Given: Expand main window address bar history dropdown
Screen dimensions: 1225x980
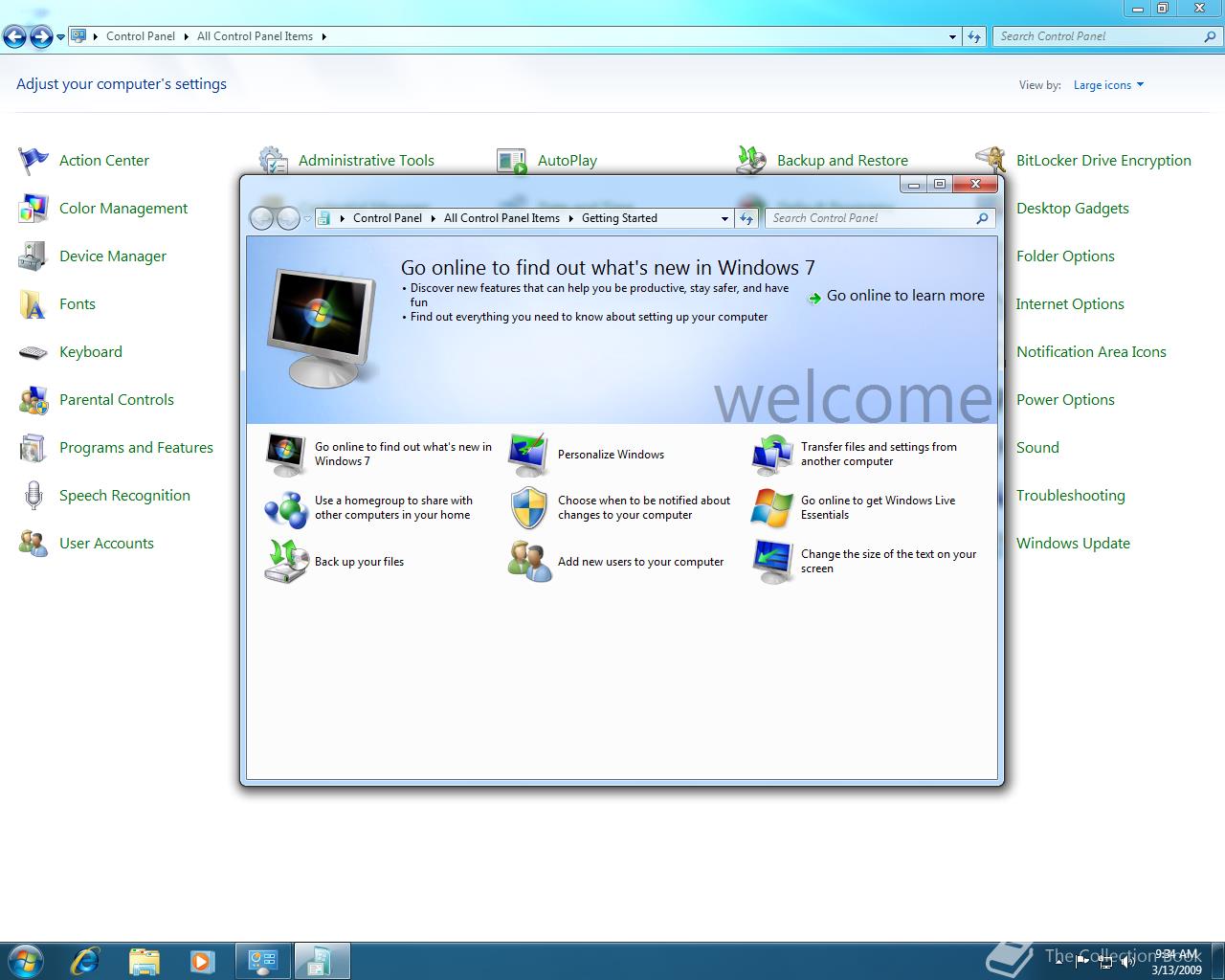Looking at the screenshot, I should click(x=952, y=36).
